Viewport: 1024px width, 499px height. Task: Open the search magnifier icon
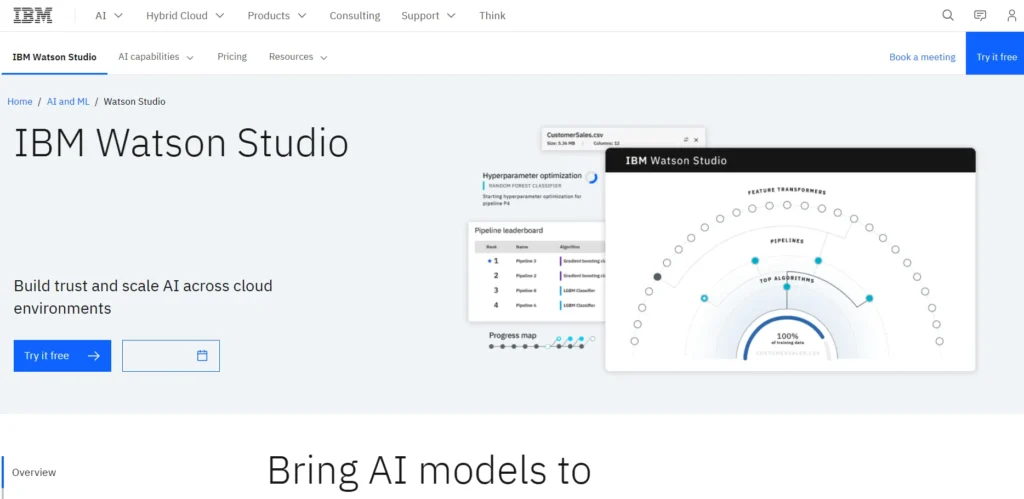[948, 16]
